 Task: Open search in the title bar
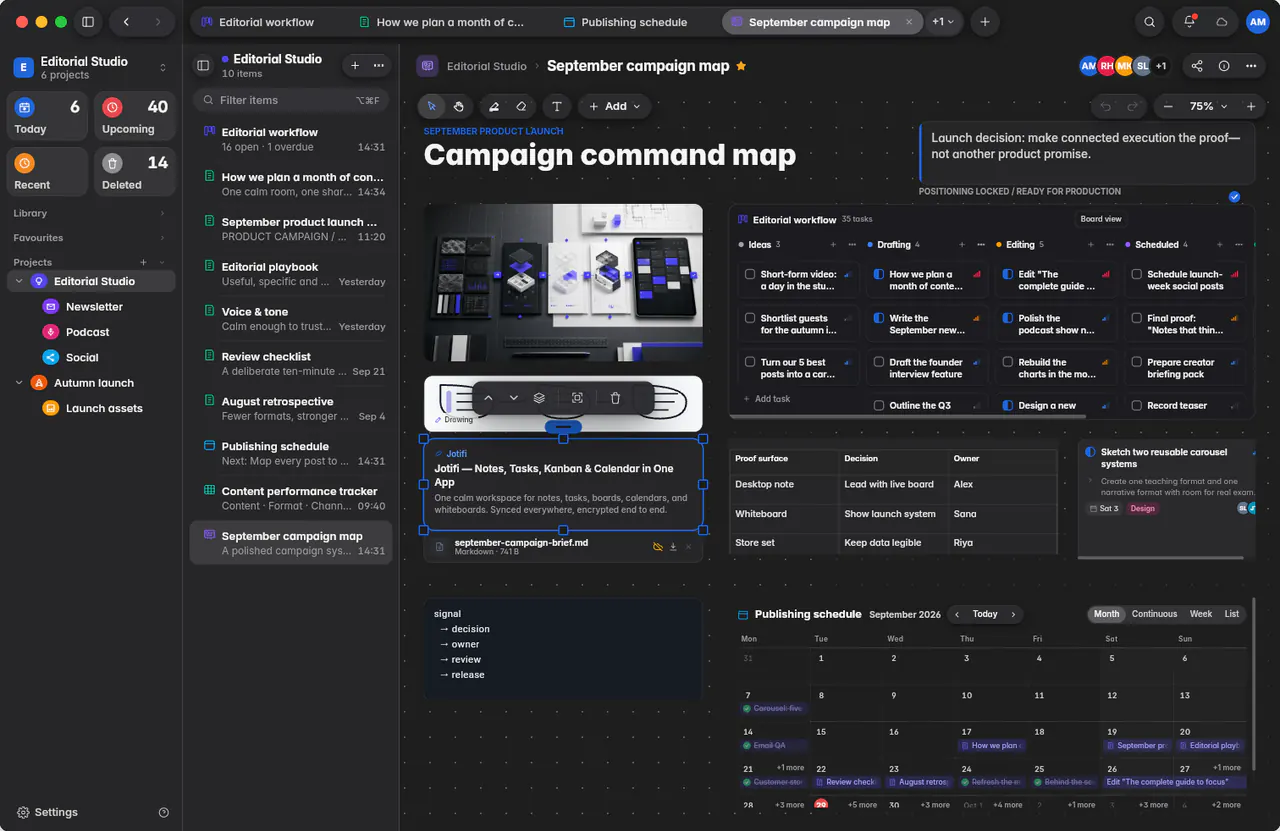1150,22
